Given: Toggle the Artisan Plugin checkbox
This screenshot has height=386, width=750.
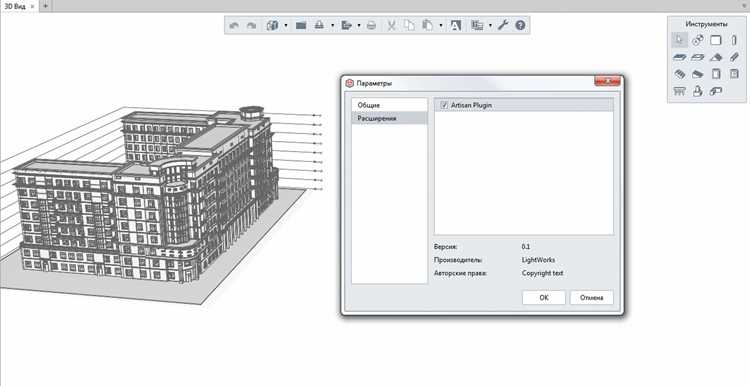Looking at the screenshot, I should pos(443,105).
